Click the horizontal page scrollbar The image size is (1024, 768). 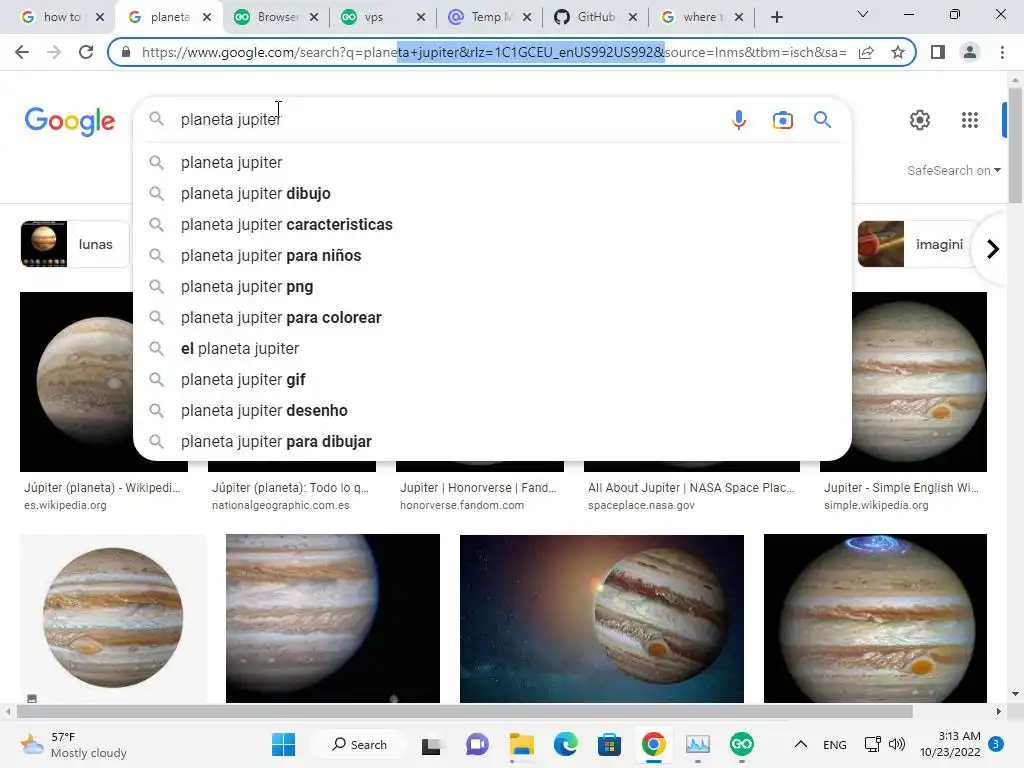click(464, 711)
